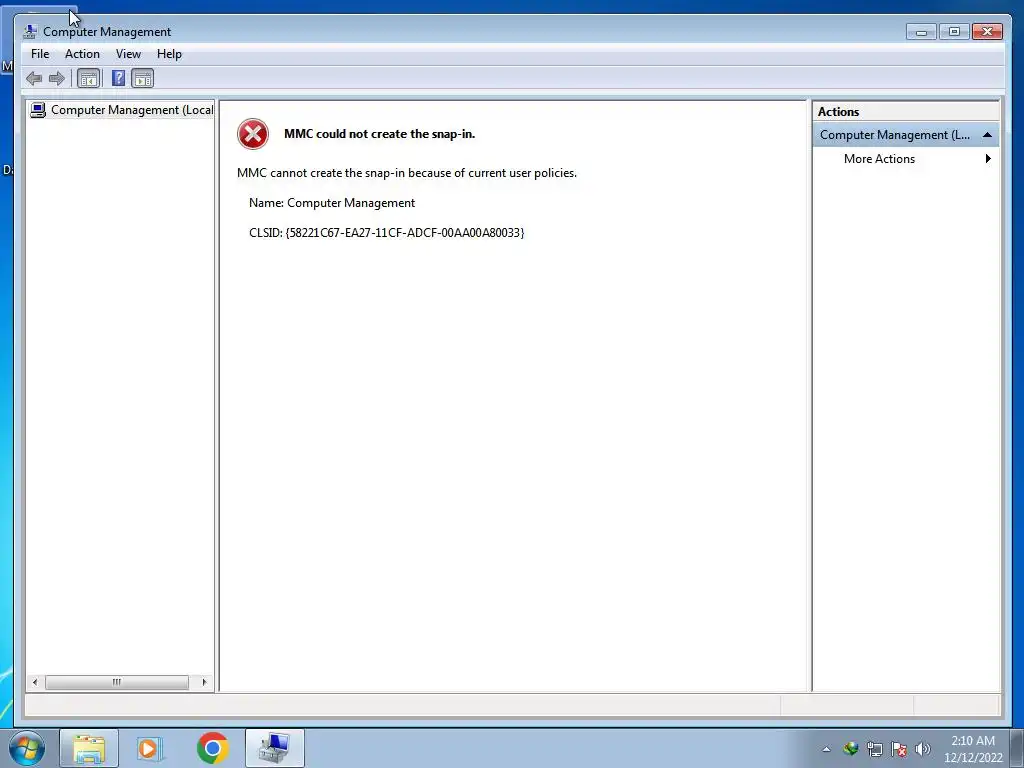The width and height of the screenshot is (1024, 768).
Task: Open Windows Explorer from taskbar
Action: coord(89,748)
